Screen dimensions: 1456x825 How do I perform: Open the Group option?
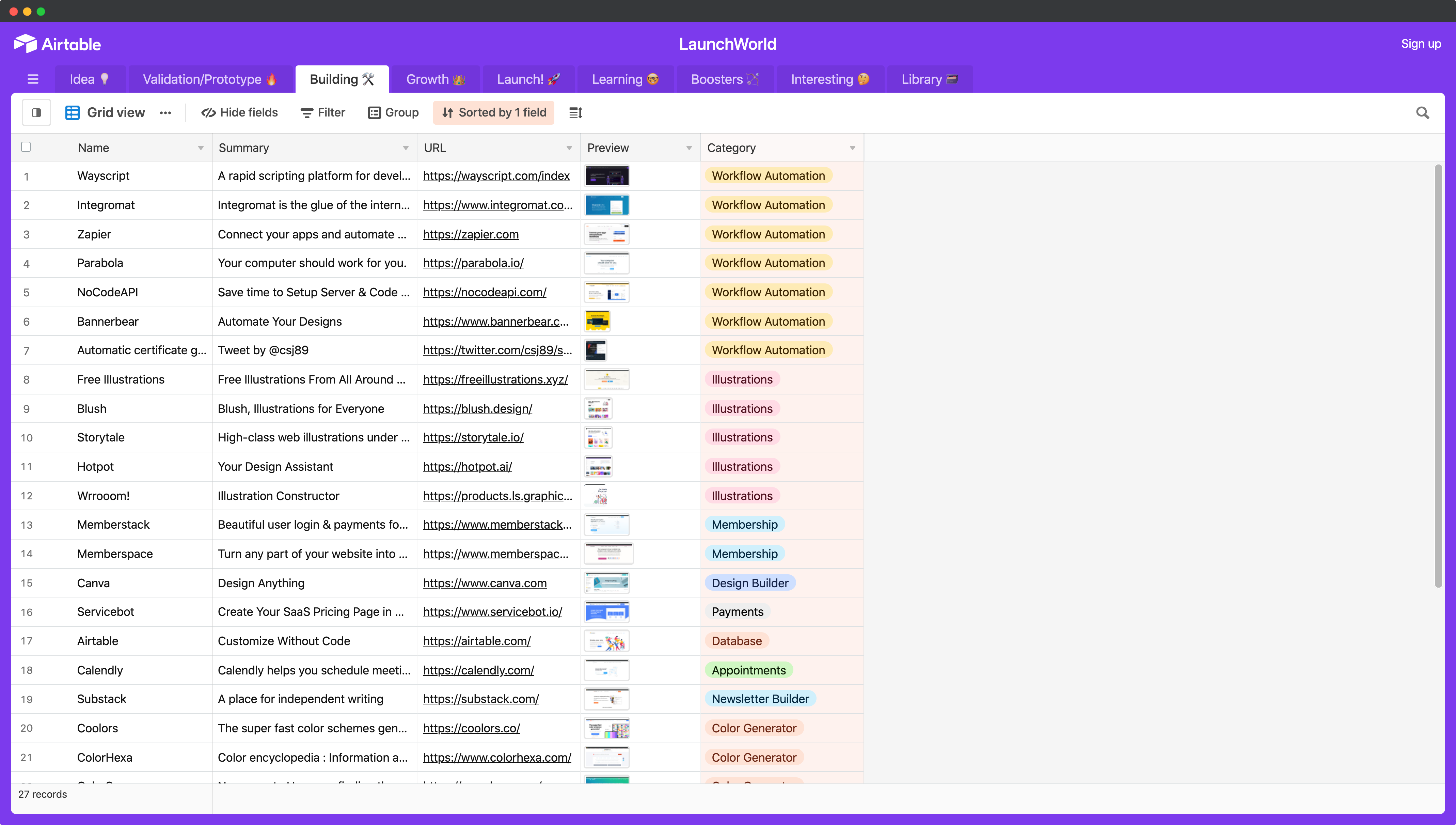point(394,113)
